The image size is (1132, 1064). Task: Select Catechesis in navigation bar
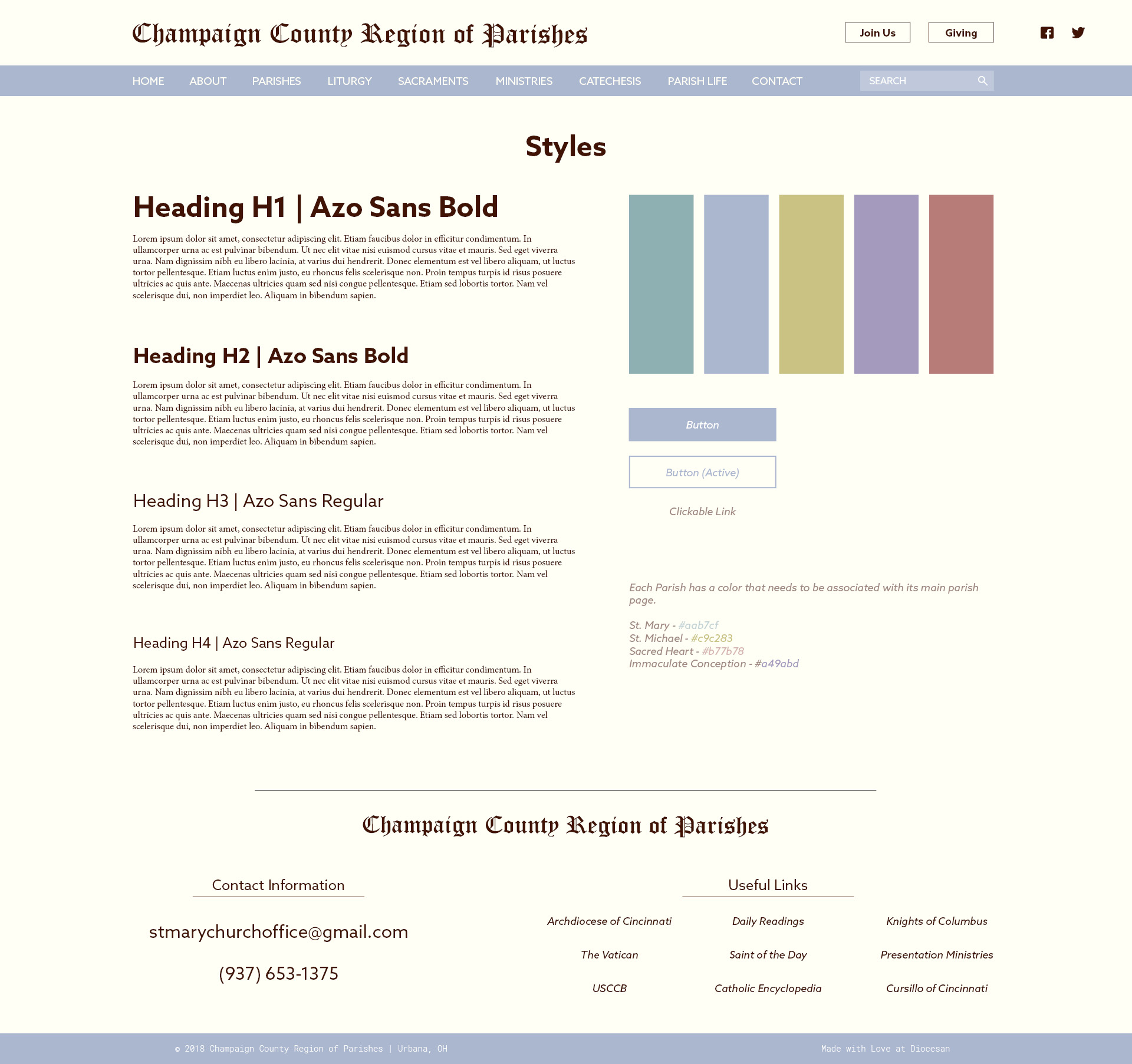610,81
